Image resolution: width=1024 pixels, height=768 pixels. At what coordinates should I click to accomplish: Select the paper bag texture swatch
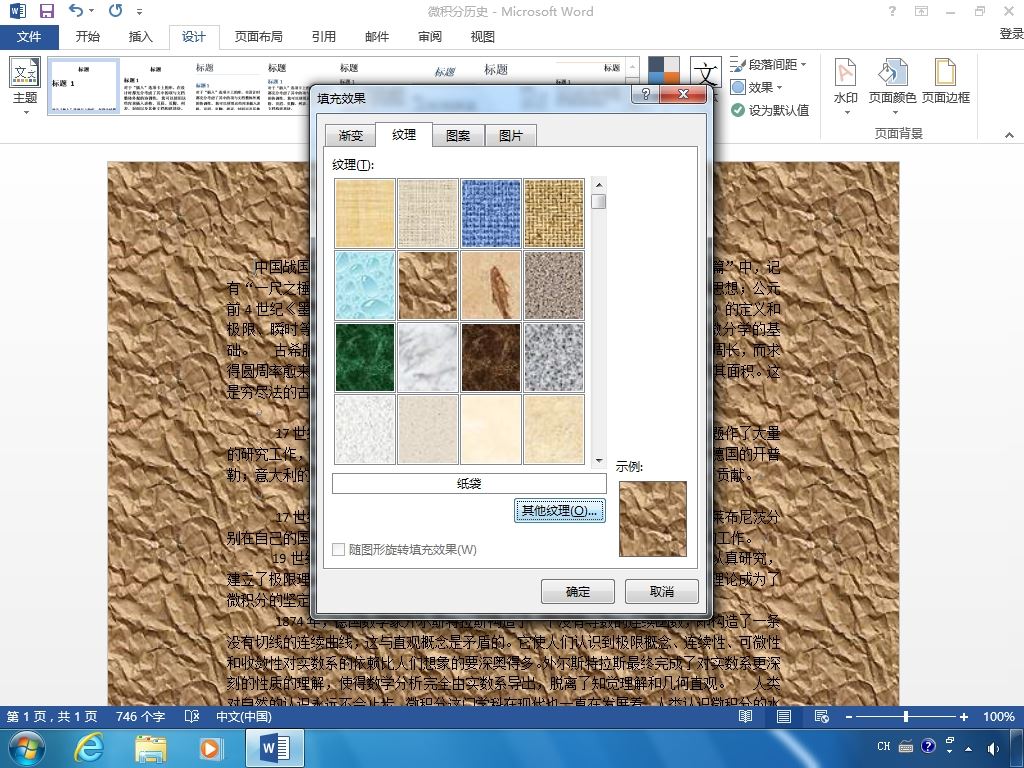click(428, 285)
